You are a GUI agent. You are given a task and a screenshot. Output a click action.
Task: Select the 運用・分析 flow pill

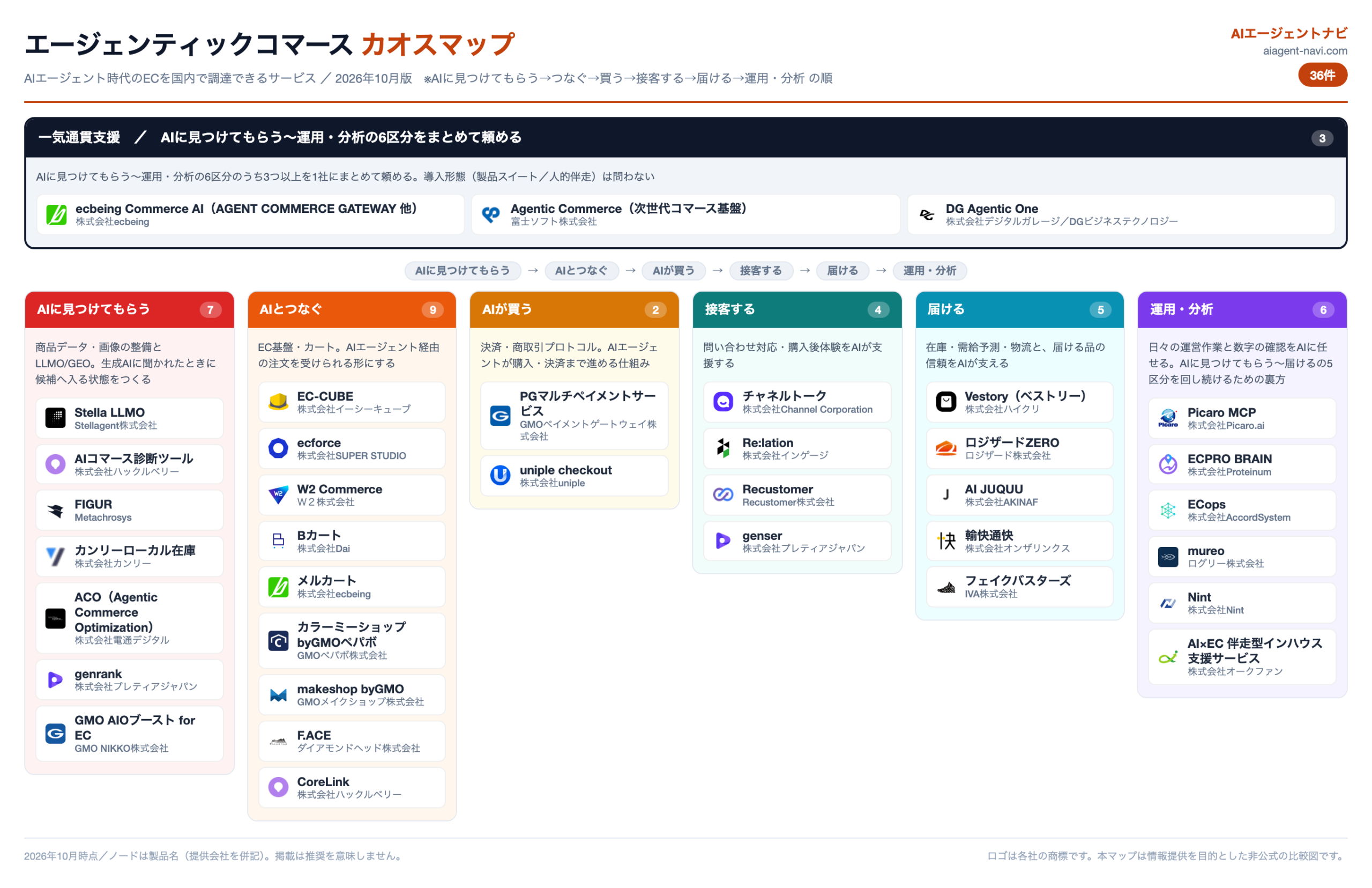pos(929,270)
